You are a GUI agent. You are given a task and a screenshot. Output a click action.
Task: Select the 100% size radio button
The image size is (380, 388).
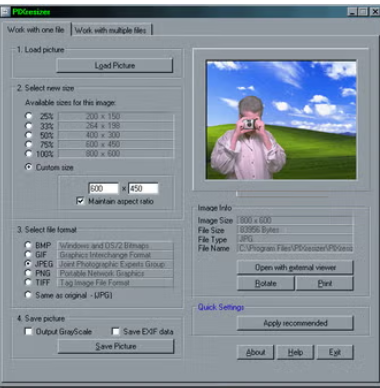(x=29, y=154)
